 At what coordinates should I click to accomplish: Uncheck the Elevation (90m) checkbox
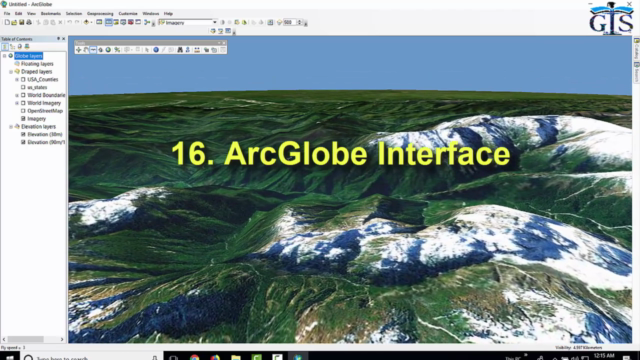click(x=23, y=142)
